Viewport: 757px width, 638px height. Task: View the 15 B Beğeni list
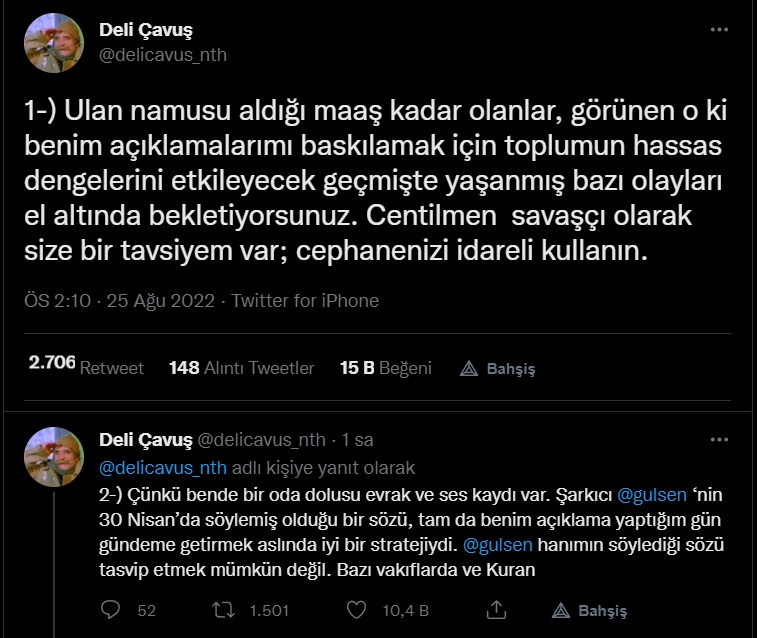[386, 368]
